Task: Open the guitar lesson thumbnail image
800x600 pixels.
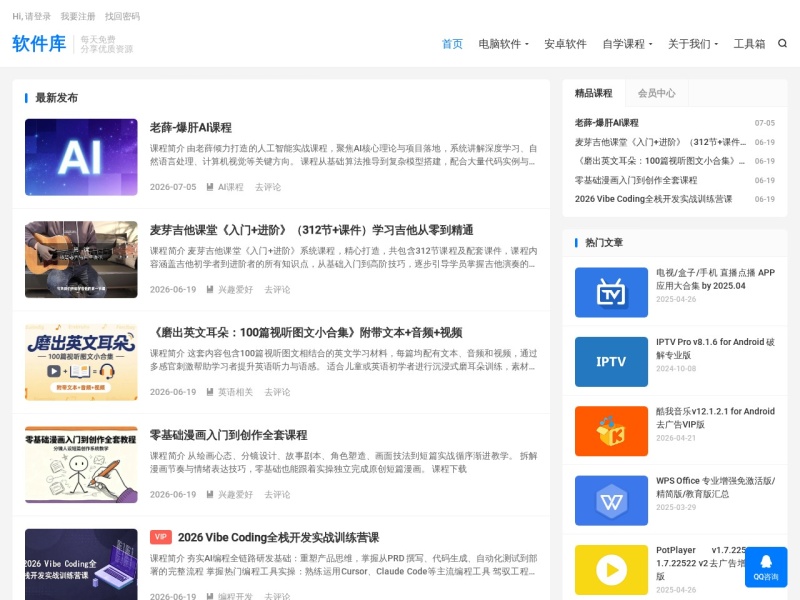Action: point(81,259)
